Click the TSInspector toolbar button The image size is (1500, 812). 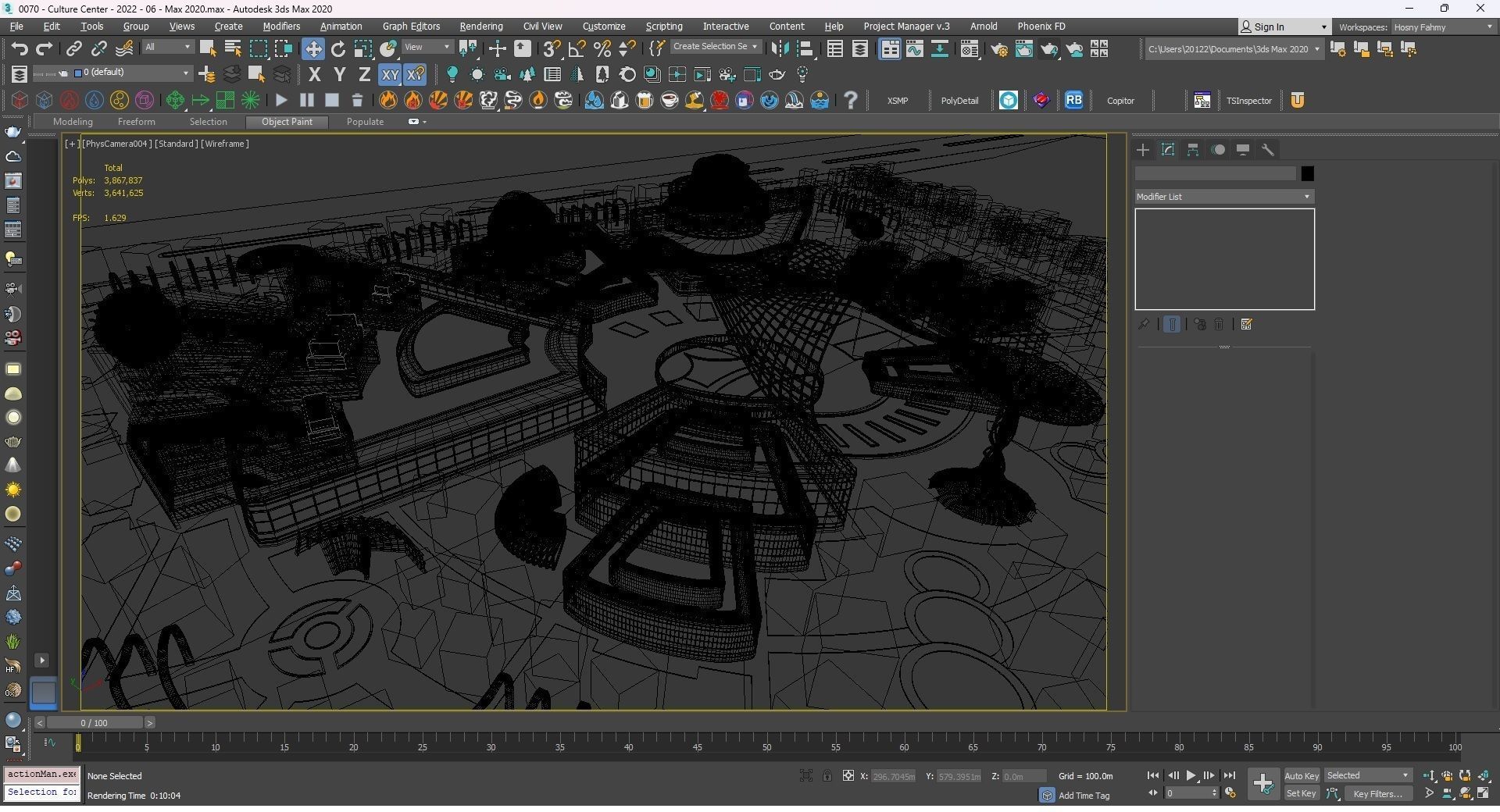coord(1248,101)
